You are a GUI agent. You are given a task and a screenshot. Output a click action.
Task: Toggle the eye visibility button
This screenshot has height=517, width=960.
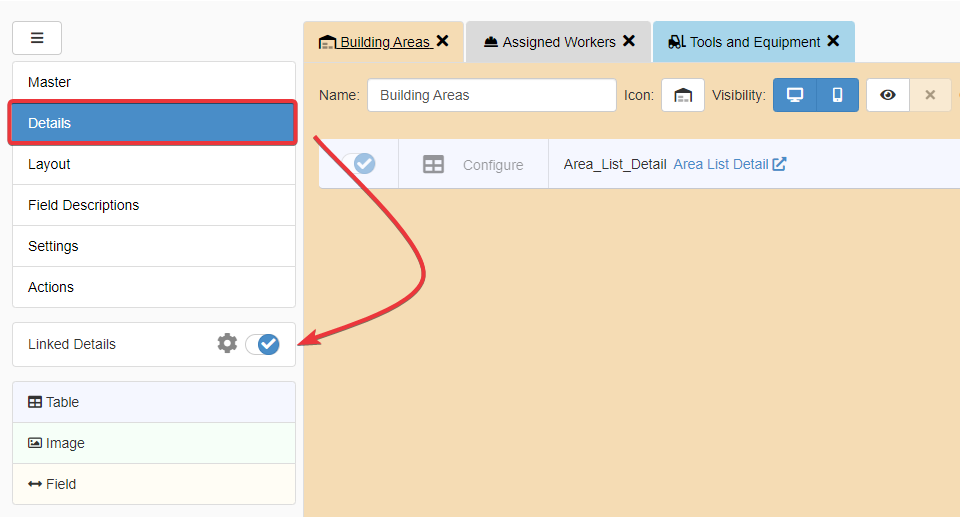(887, 95)
